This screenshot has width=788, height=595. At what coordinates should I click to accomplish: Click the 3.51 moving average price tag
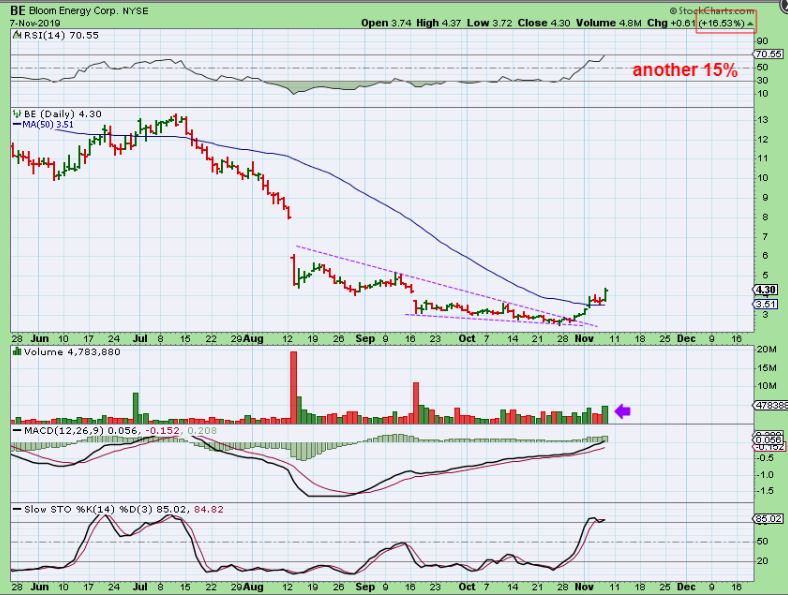768,304
